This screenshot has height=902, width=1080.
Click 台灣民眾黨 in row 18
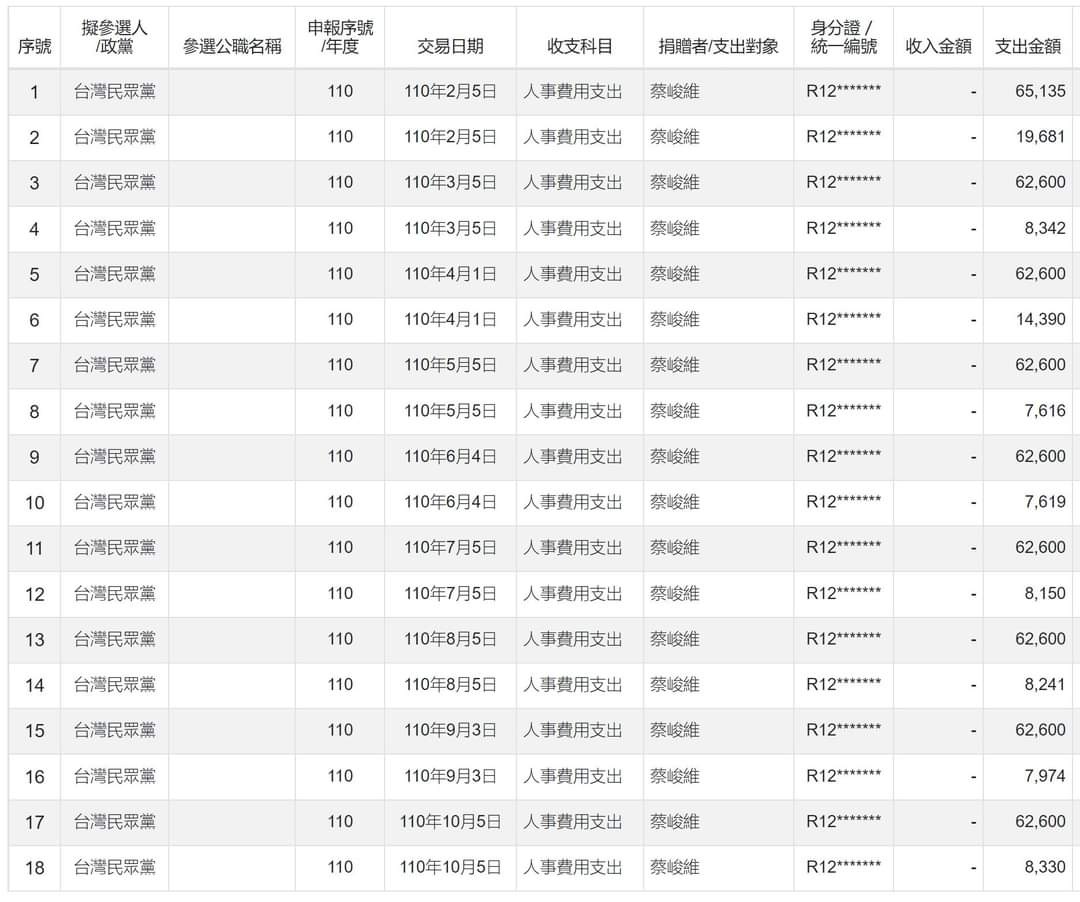click(114, 867)
